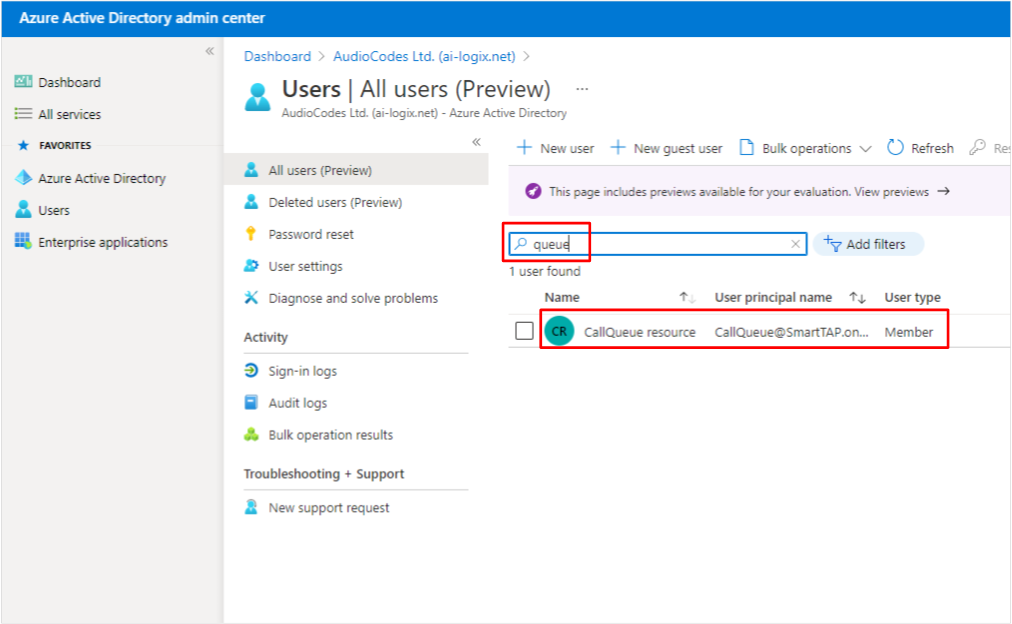The width and height of the screenshot is (1012, 624).
Task: Click the New support request icon
Action: click(x=251, y=507)
